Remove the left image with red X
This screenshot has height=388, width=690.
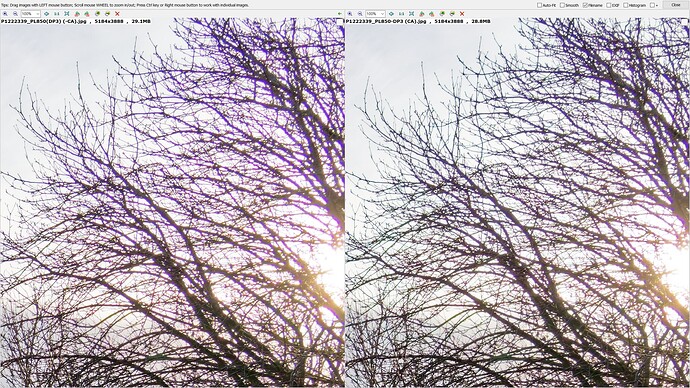[x=117, y=14]
